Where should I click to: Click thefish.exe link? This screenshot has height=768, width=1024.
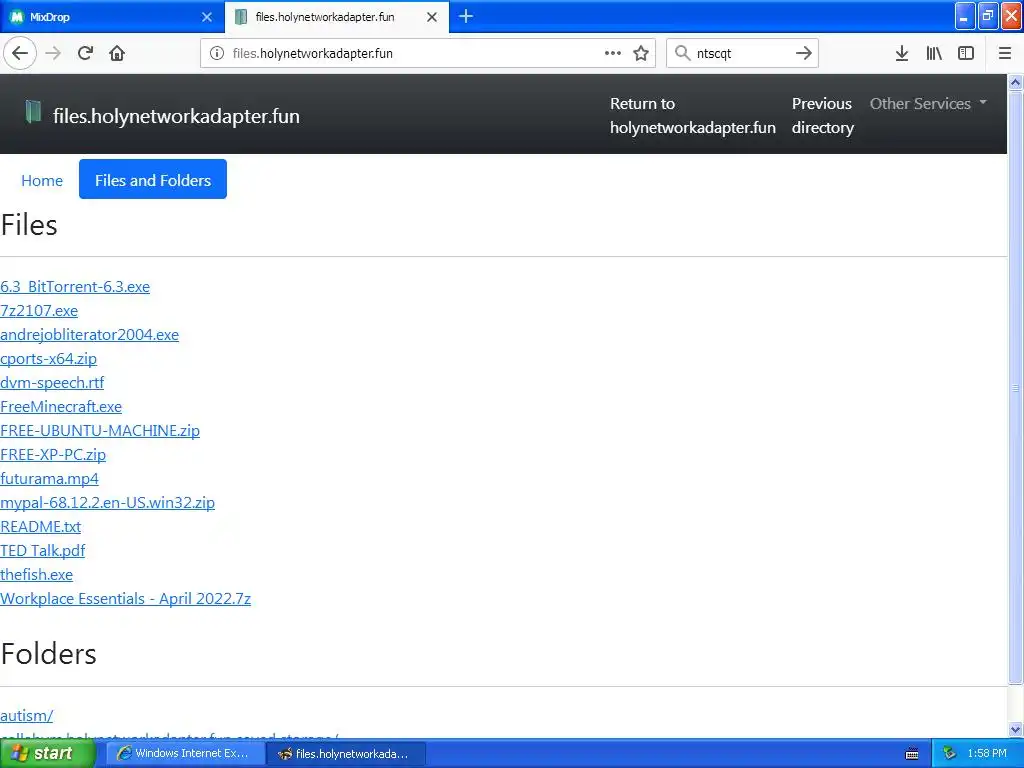[37, 575]
